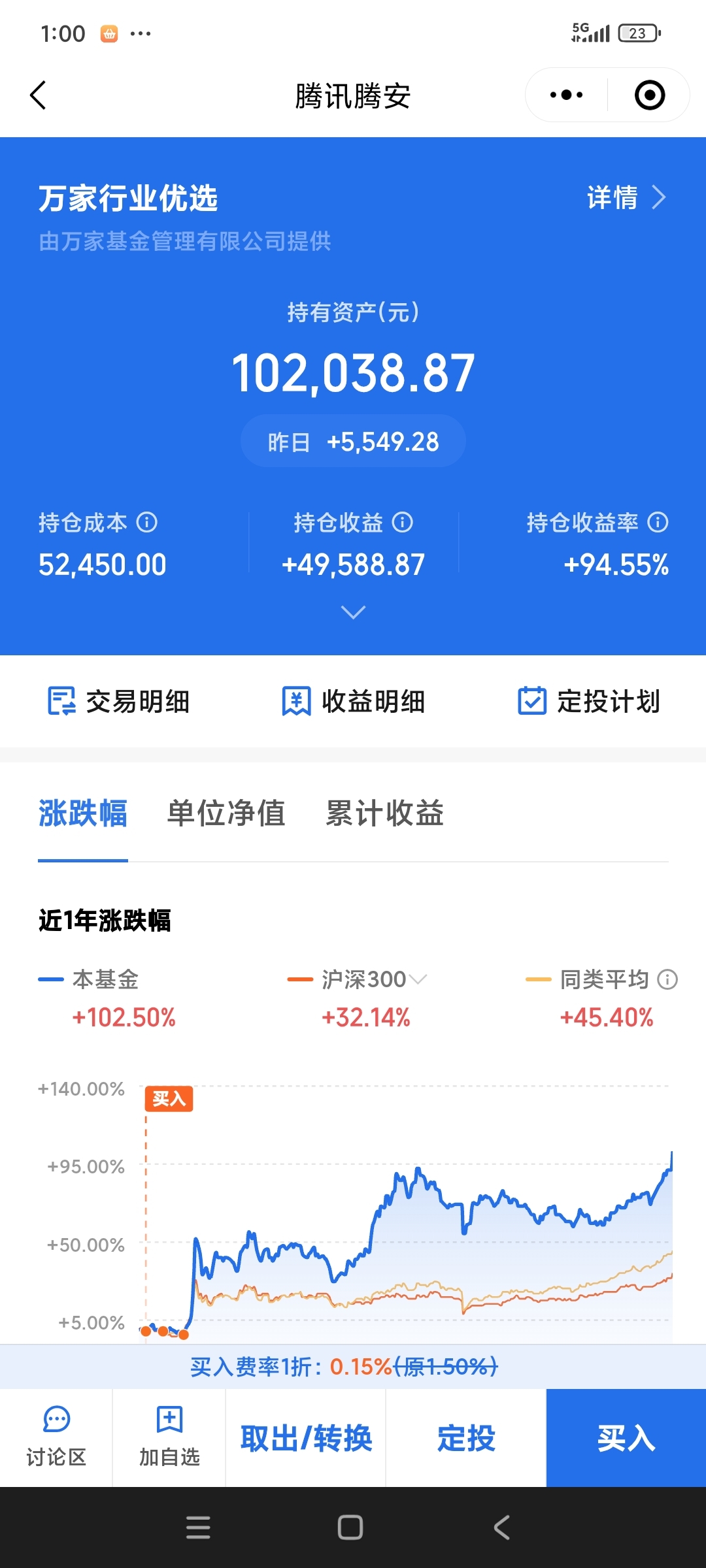Tap the blue 买入 buy button
The image size is (706, 1568).
pos(626,1439)
